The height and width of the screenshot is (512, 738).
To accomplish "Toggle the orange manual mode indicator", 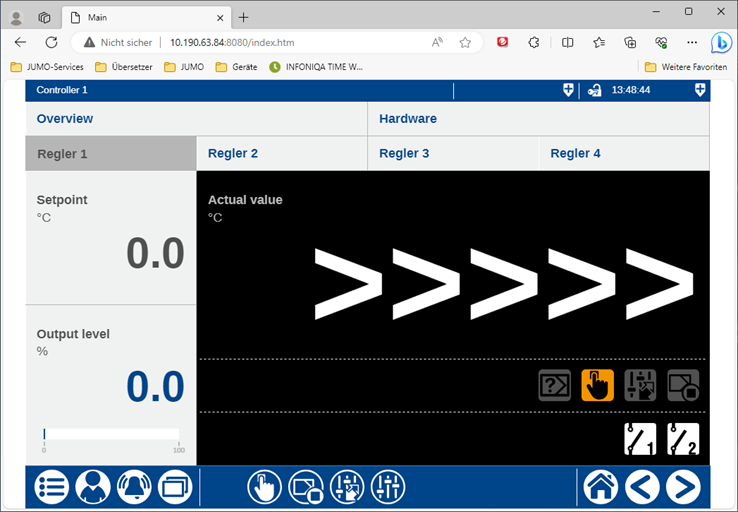I will coord(597,385).
